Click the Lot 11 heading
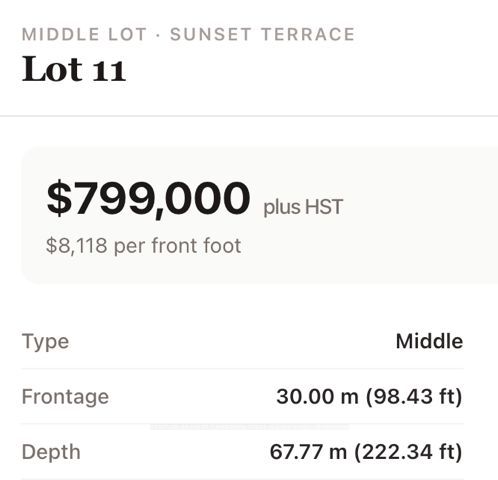The width and height of the screenshot is (498, 480). [74, 69]
